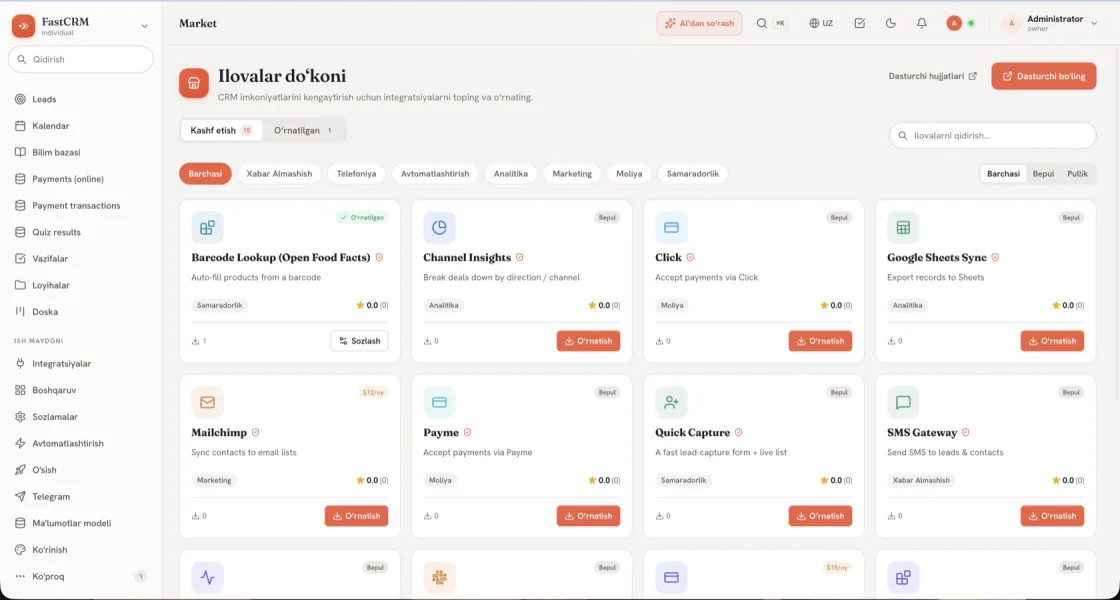The image size is (1120, 600).
Task: Click the Payme card icon
Action: pos(439,403)
